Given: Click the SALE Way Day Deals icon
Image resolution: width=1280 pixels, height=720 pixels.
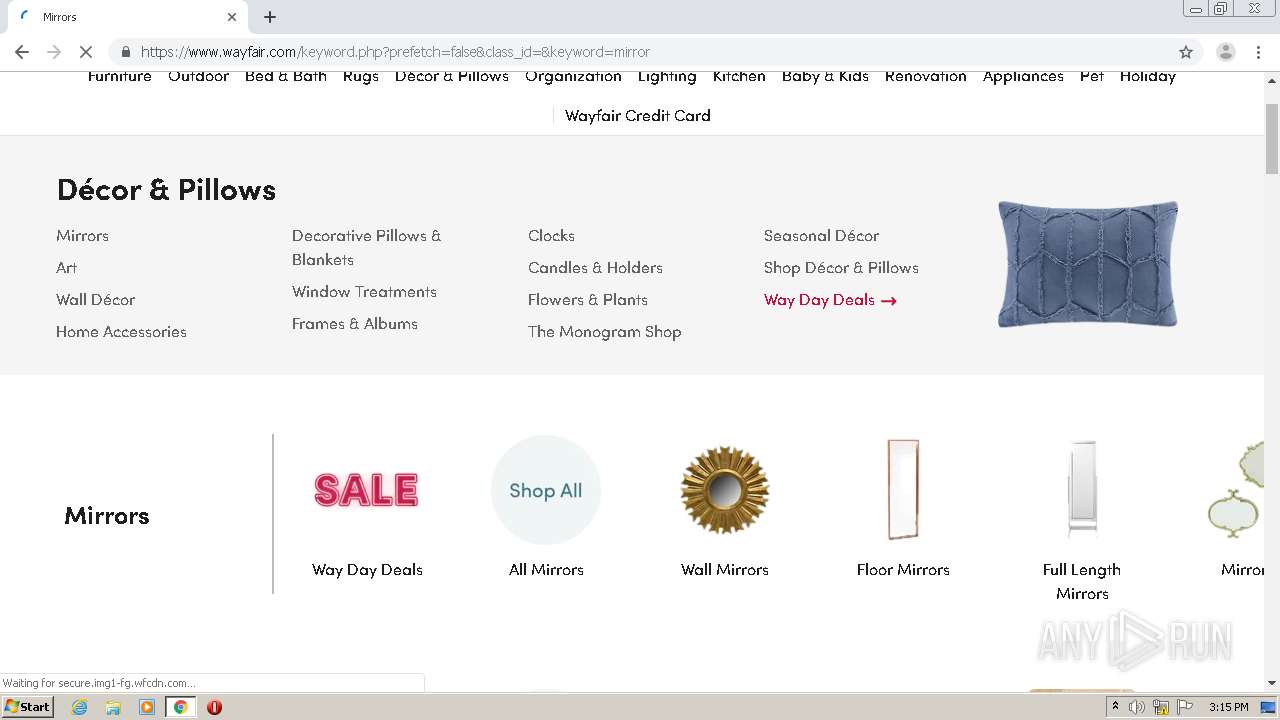Looking at the screenshot, I should [367, 490].
